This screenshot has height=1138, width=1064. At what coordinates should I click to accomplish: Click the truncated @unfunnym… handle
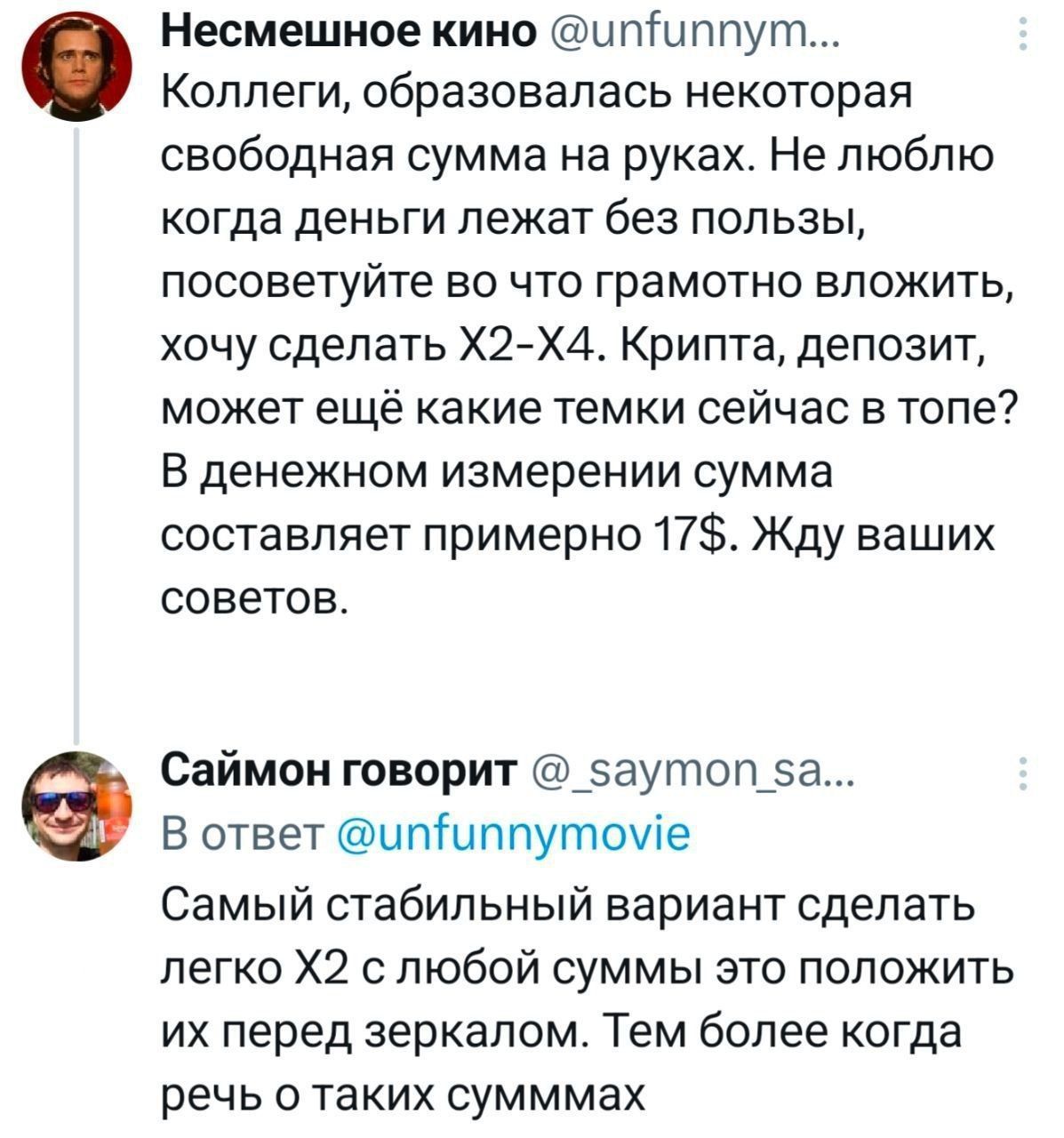coord(689,36)
